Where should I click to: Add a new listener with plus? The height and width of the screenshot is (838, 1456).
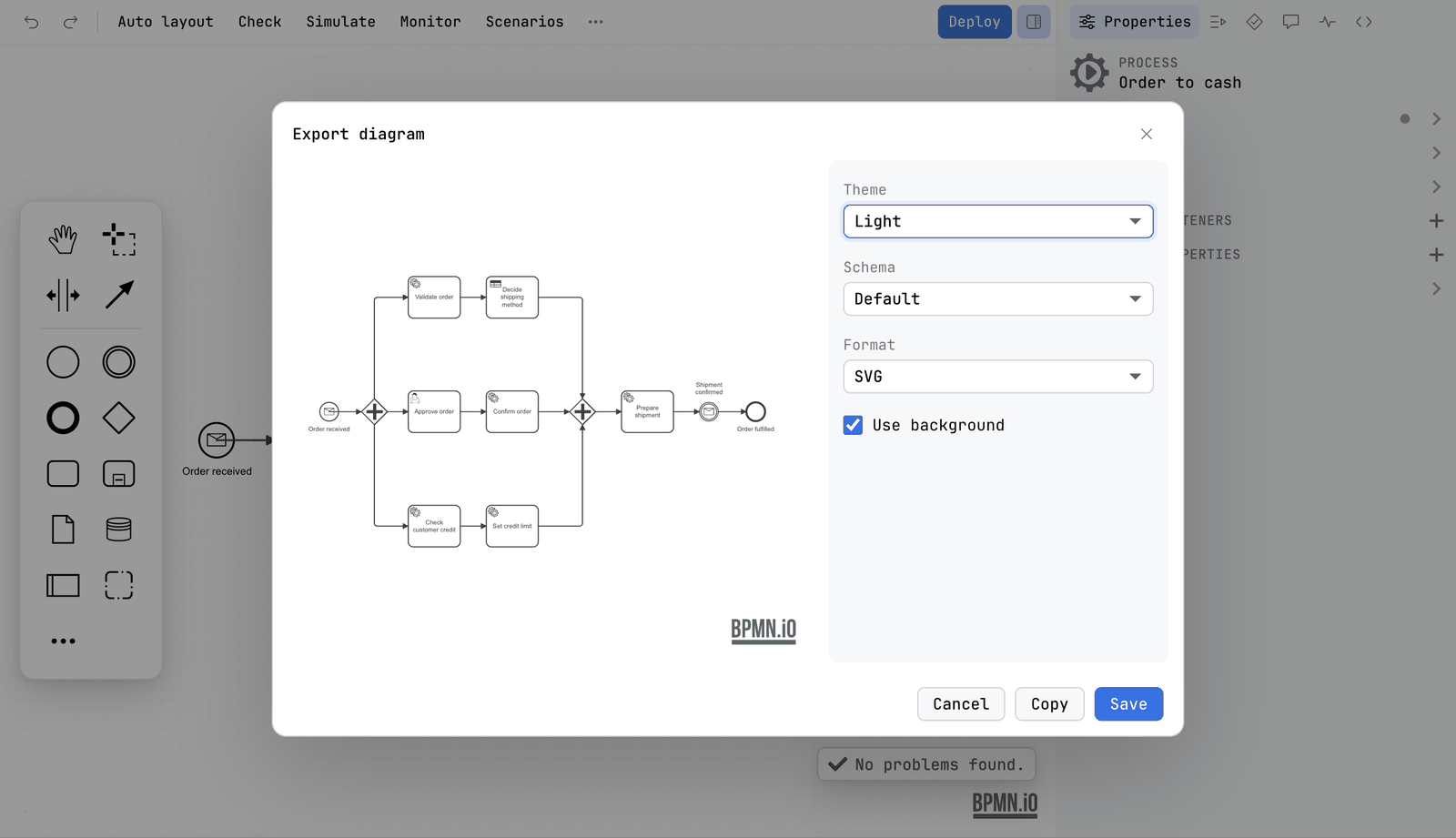pyautogui.click(x=1436, y=221)
